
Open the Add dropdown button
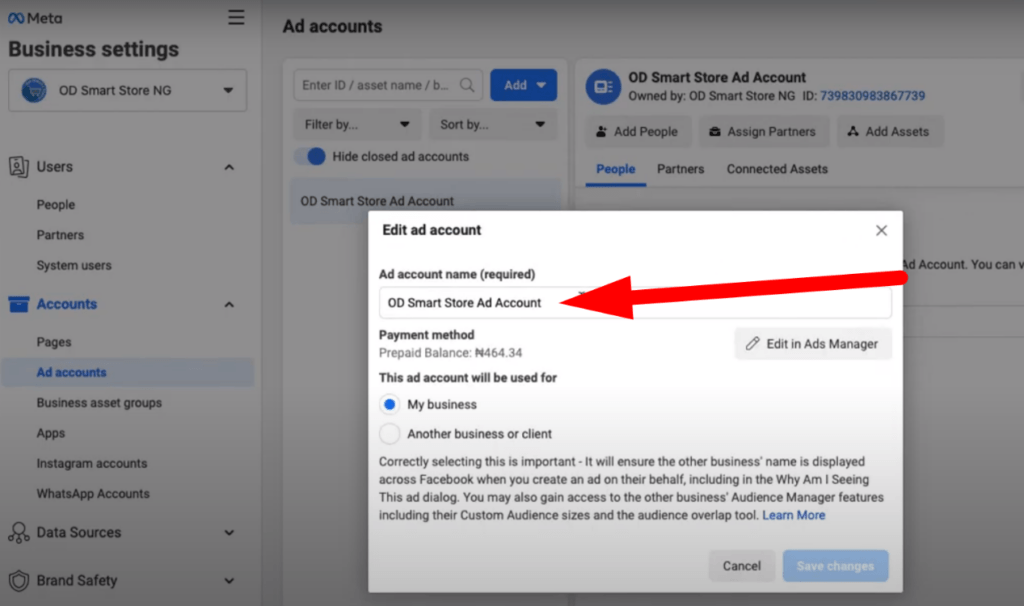pos(524,85)
